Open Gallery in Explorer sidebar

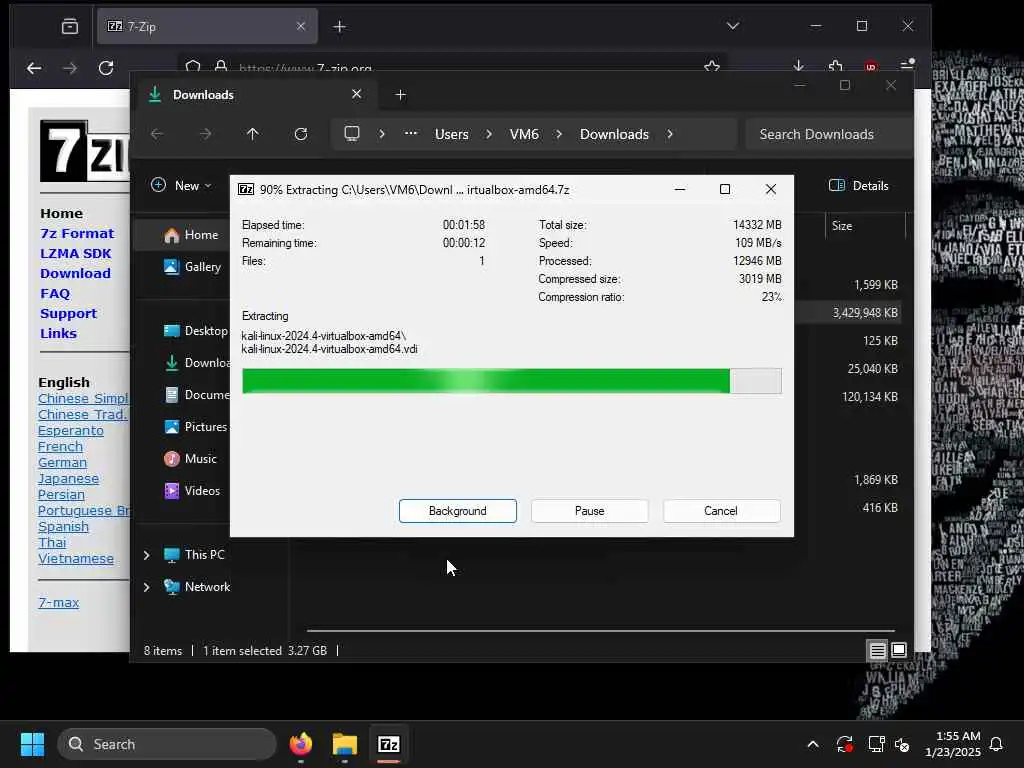pyautogui.click(x=193, y=266)
